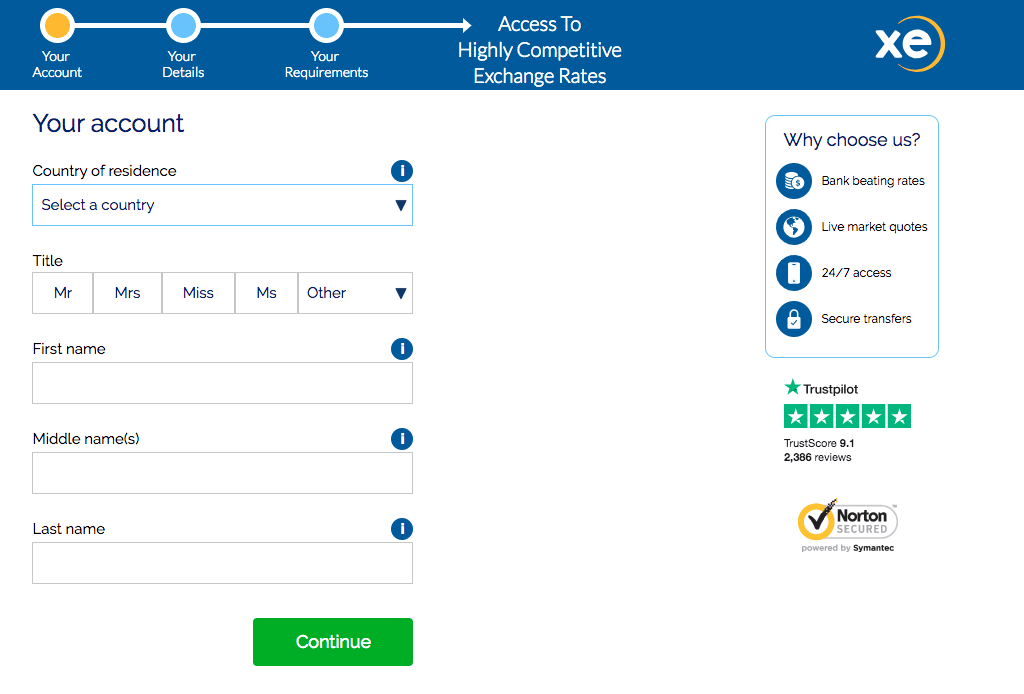Choose Miss as the title
This screenshot has height=694, width=1024.
click(198, 293)
